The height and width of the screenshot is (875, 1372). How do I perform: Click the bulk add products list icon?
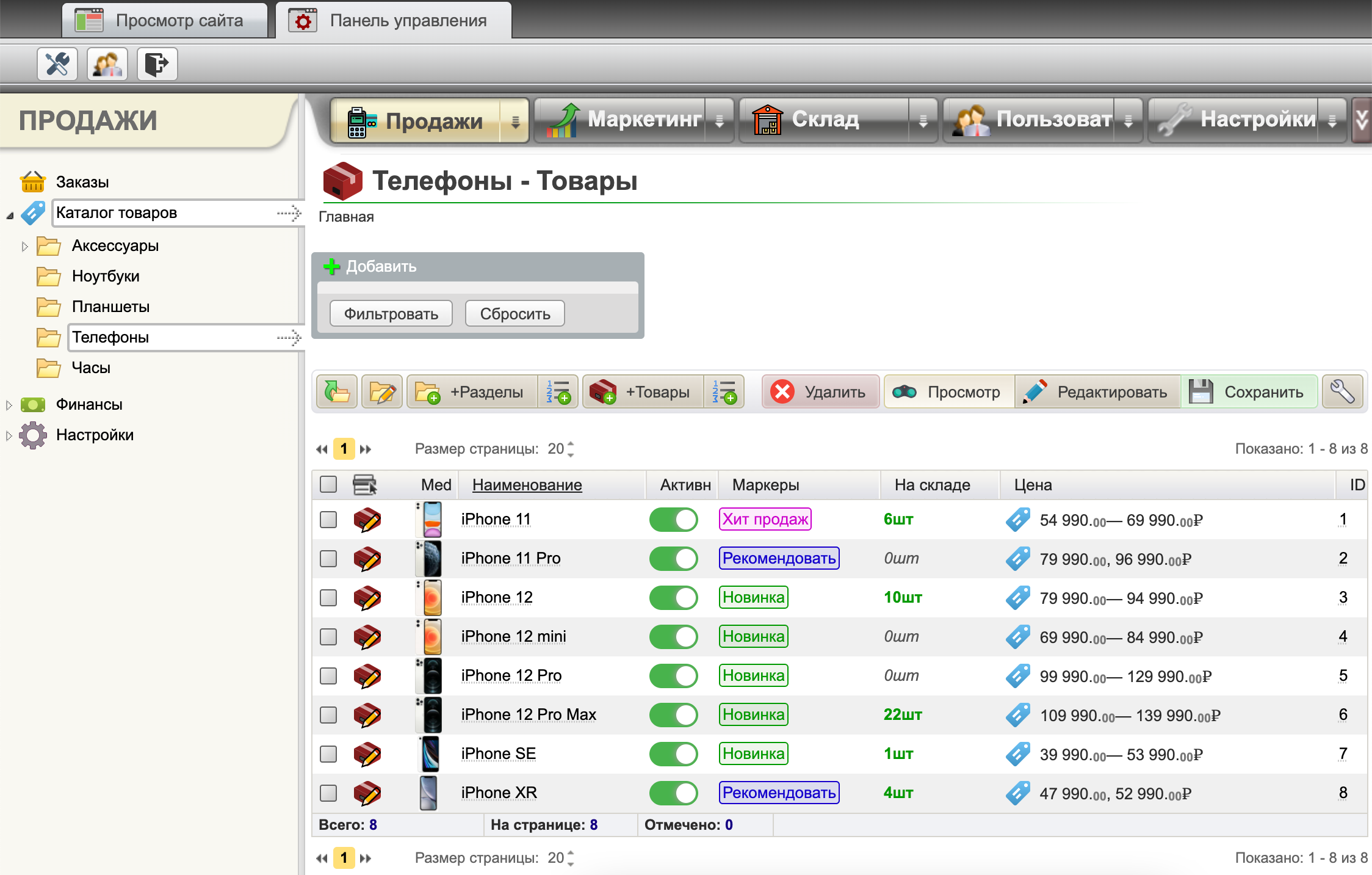tap(724, 391)
